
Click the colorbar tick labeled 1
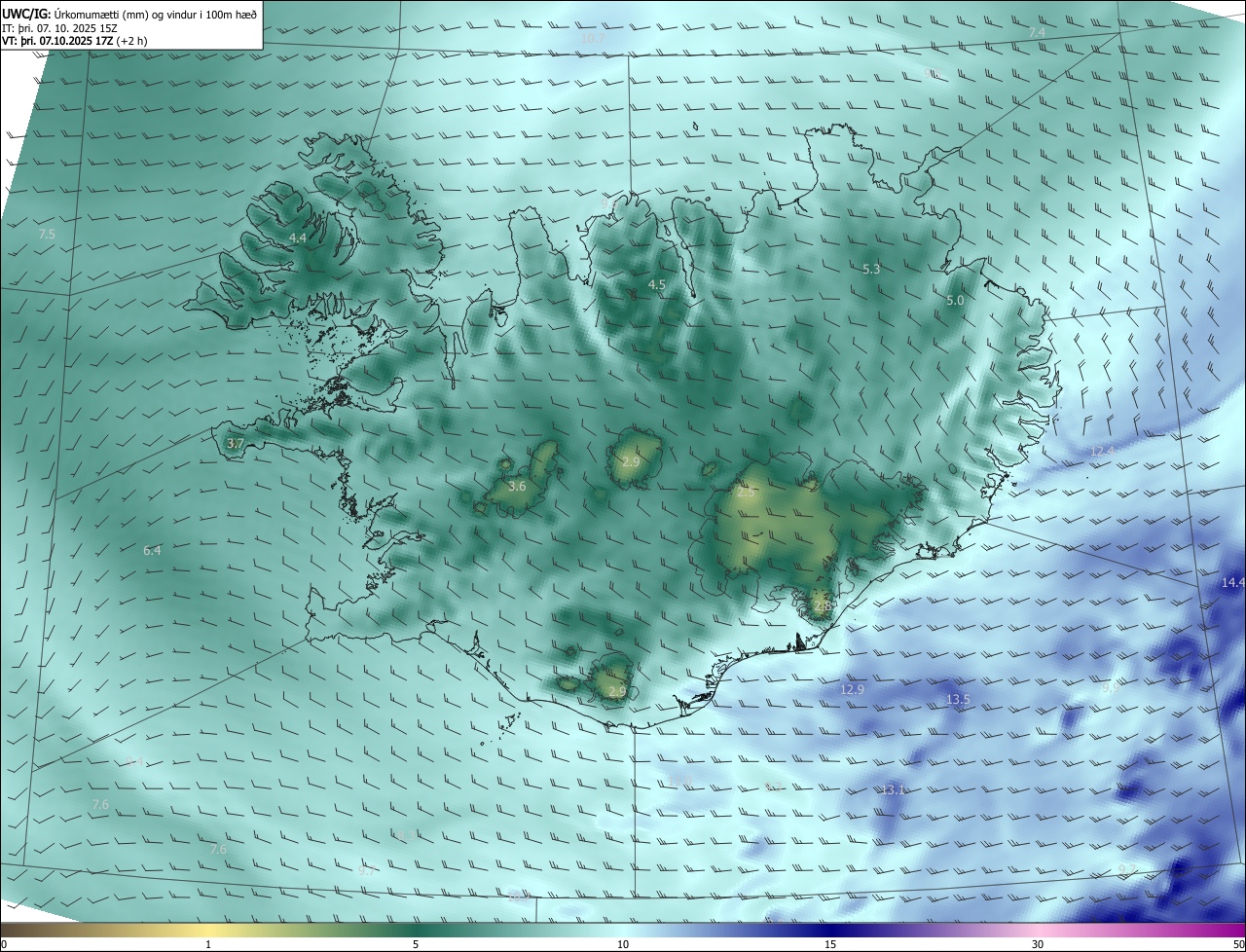[x=208, y=944]
